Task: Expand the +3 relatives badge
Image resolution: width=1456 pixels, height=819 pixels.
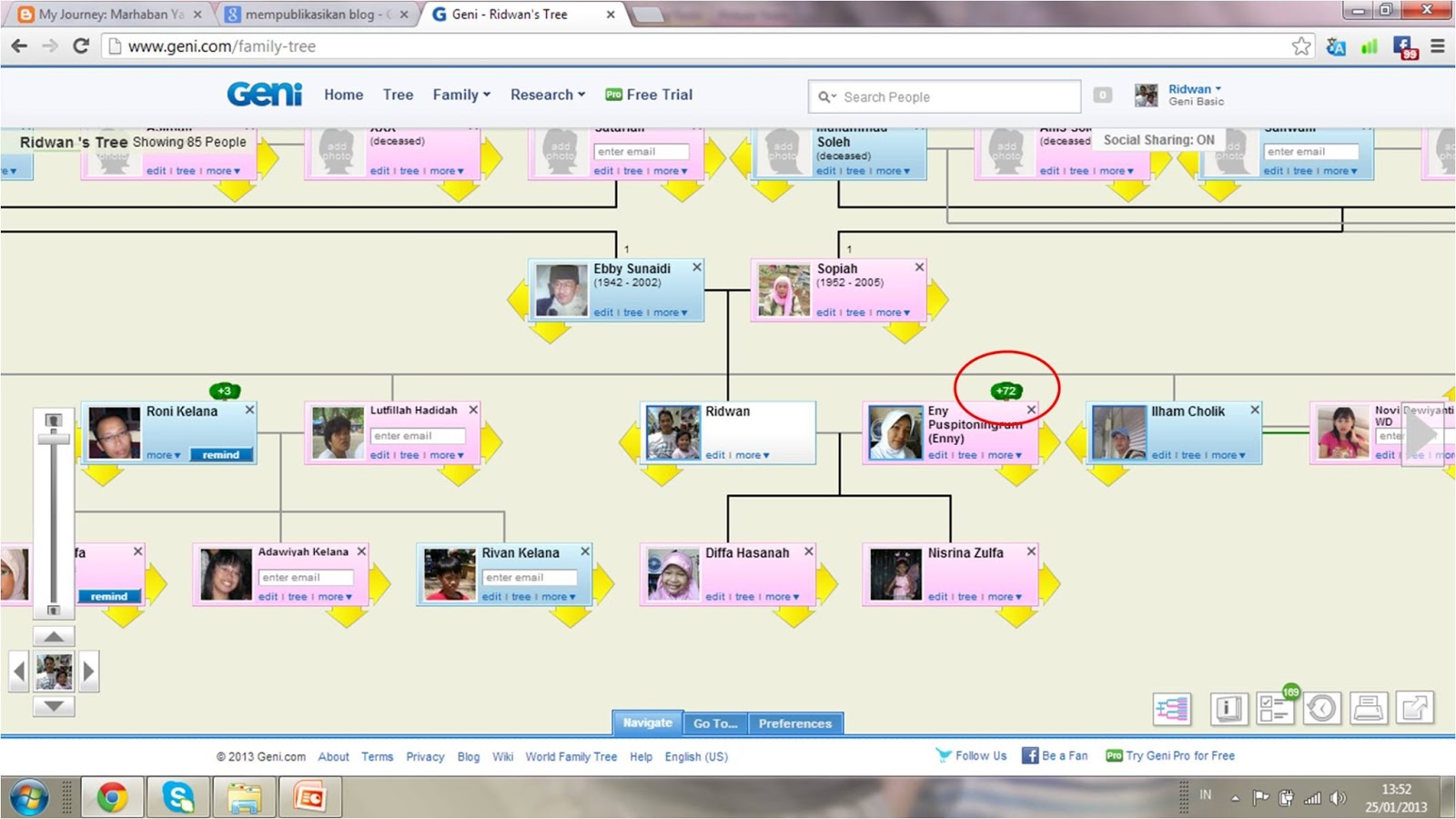Action: (225, 390)
